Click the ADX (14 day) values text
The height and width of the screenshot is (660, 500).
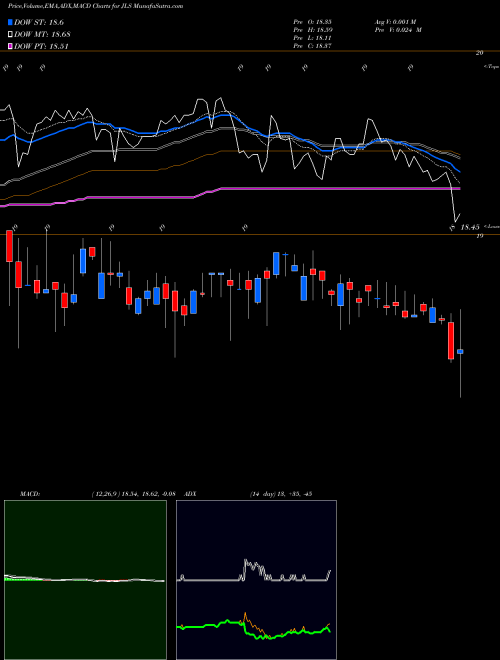click(x=281, y=494)
